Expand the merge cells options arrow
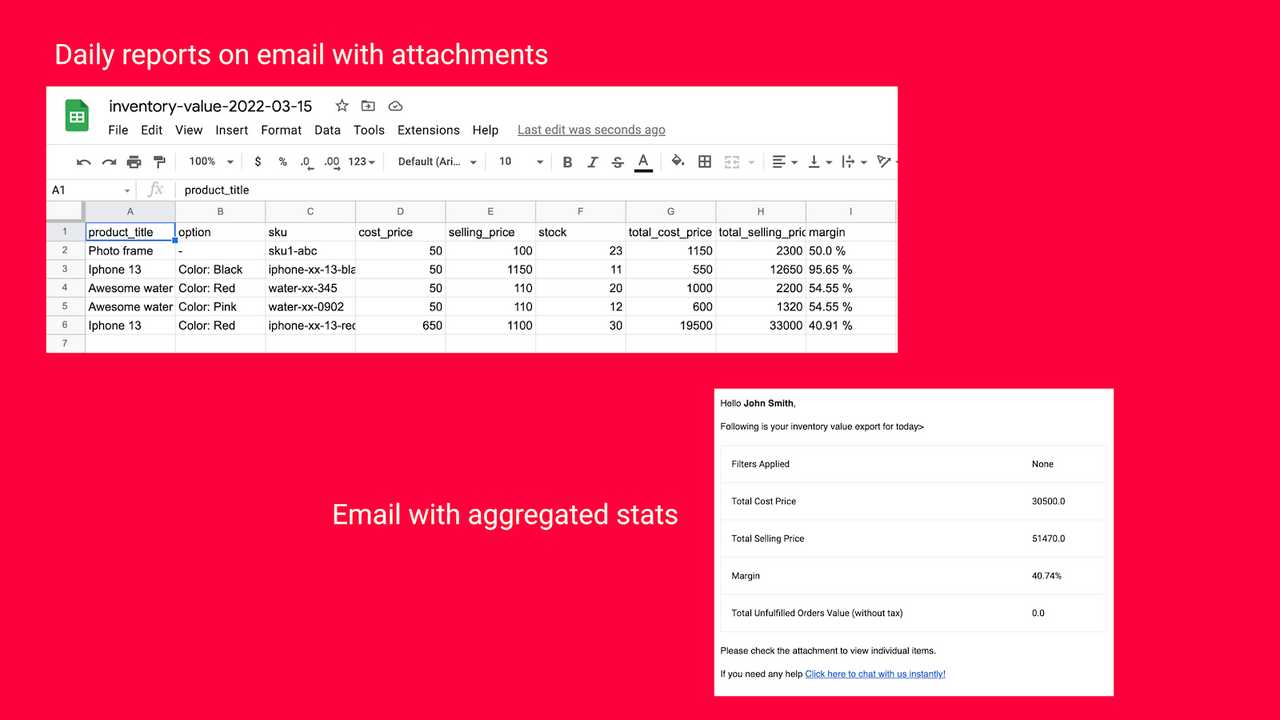 click(751, 162)
